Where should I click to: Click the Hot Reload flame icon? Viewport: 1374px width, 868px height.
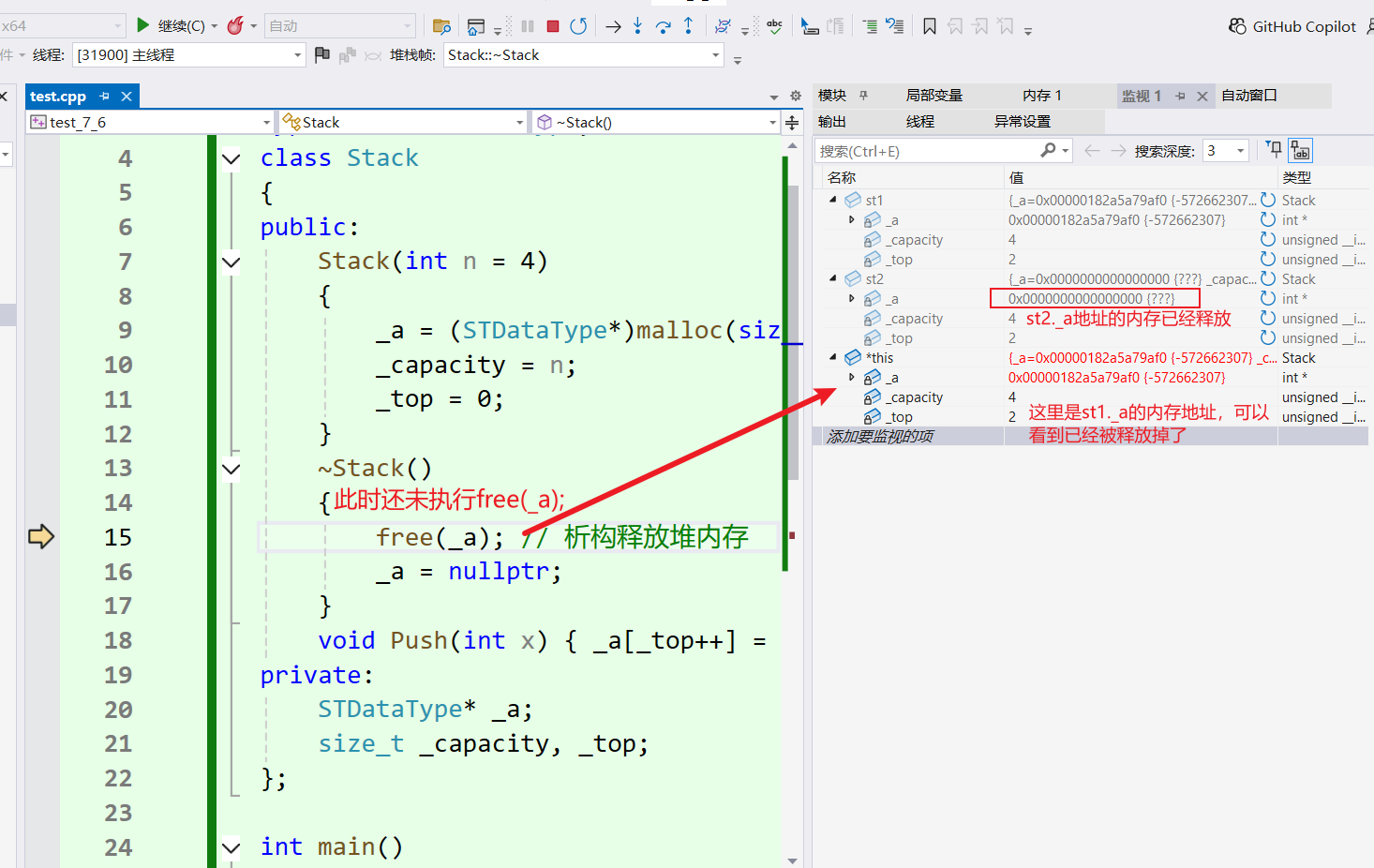235,25
